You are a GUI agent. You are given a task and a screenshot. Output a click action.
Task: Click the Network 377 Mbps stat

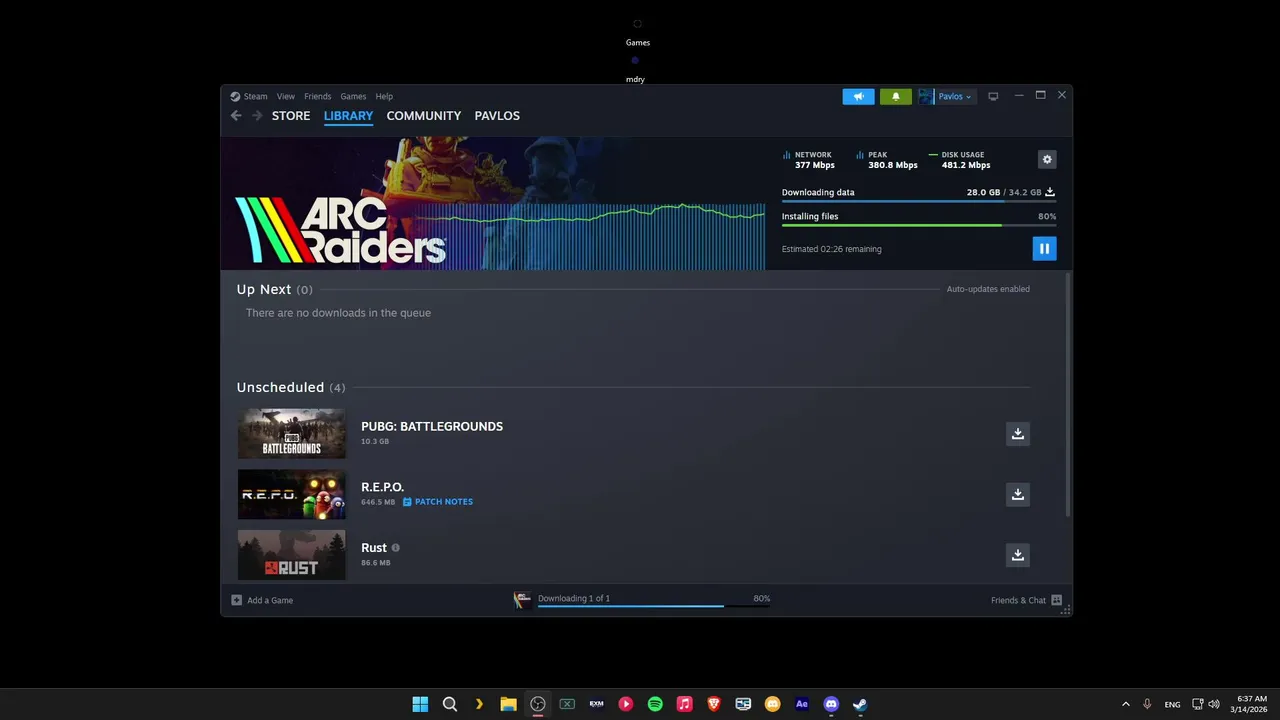808,160
